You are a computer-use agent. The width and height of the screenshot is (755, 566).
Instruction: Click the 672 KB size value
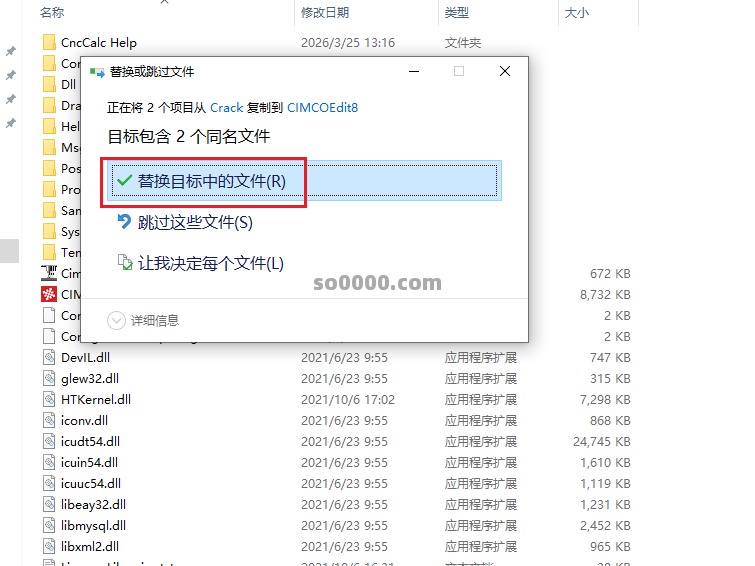(610, 273)
